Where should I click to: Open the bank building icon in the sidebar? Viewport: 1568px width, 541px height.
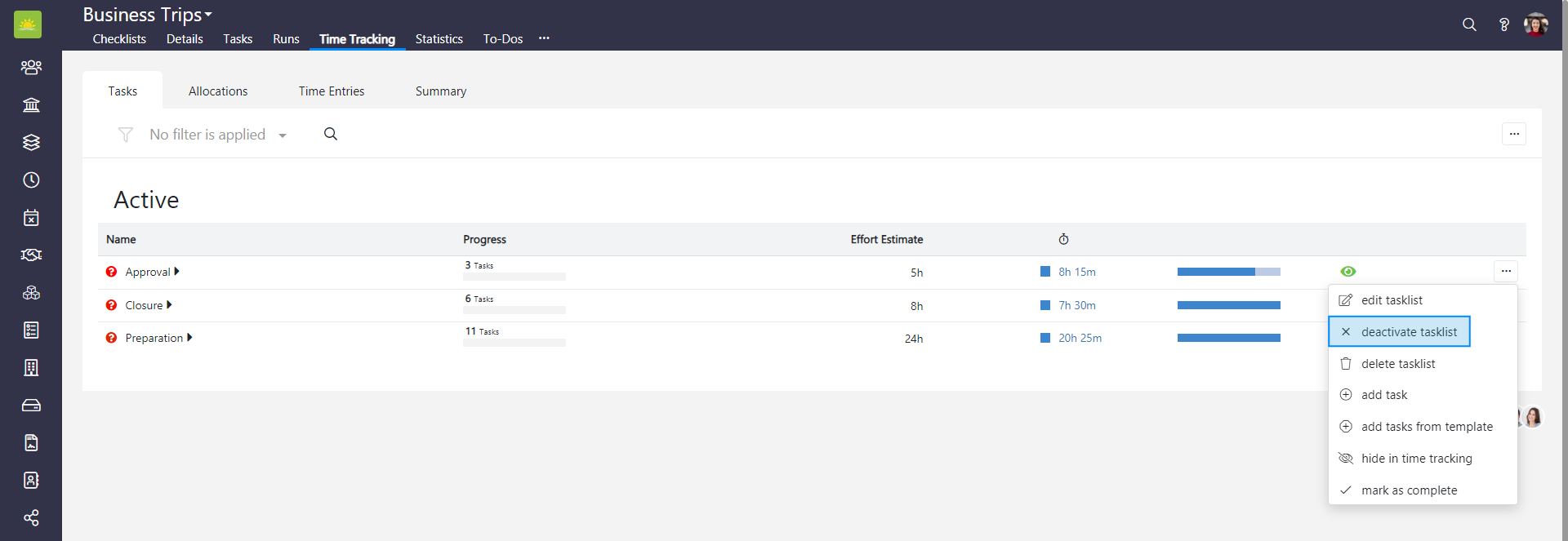31,105
